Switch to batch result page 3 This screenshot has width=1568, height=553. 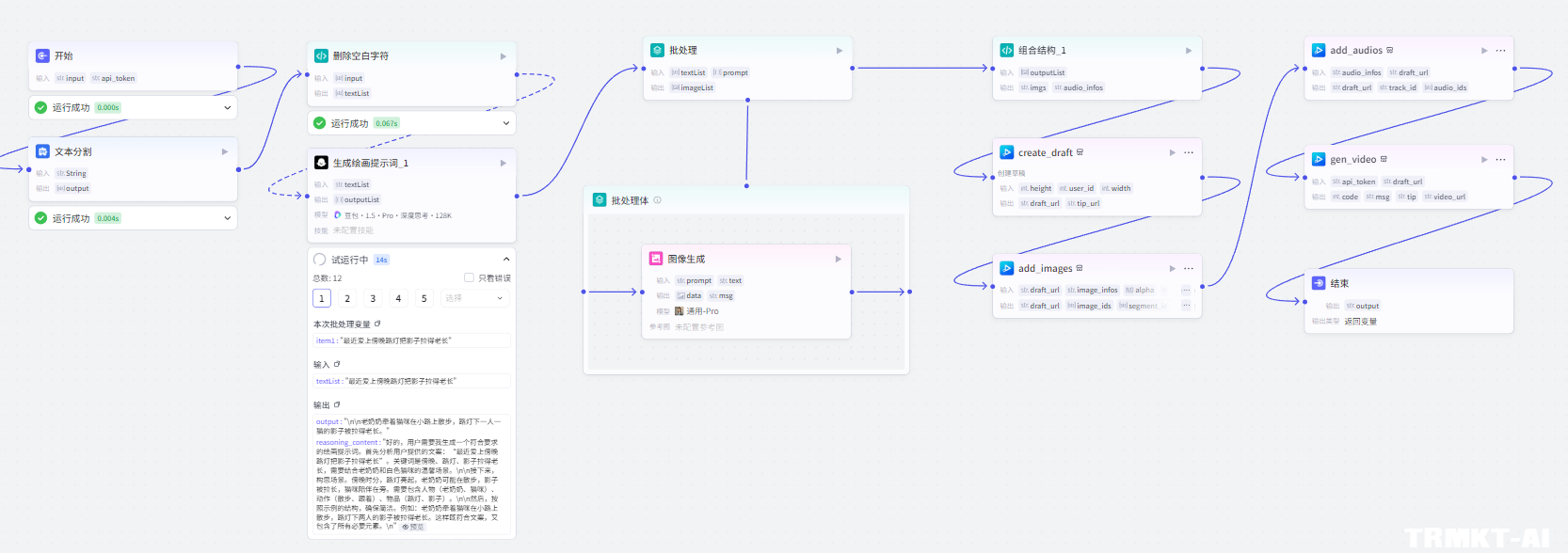point(373,298)
